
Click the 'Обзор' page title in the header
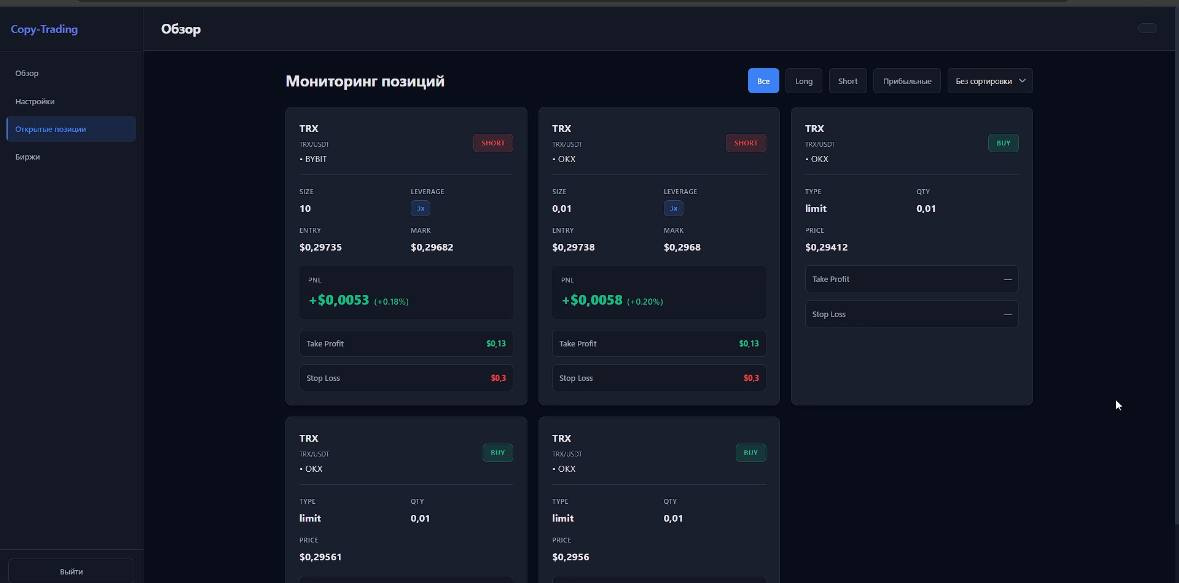[x=180, y=29]
